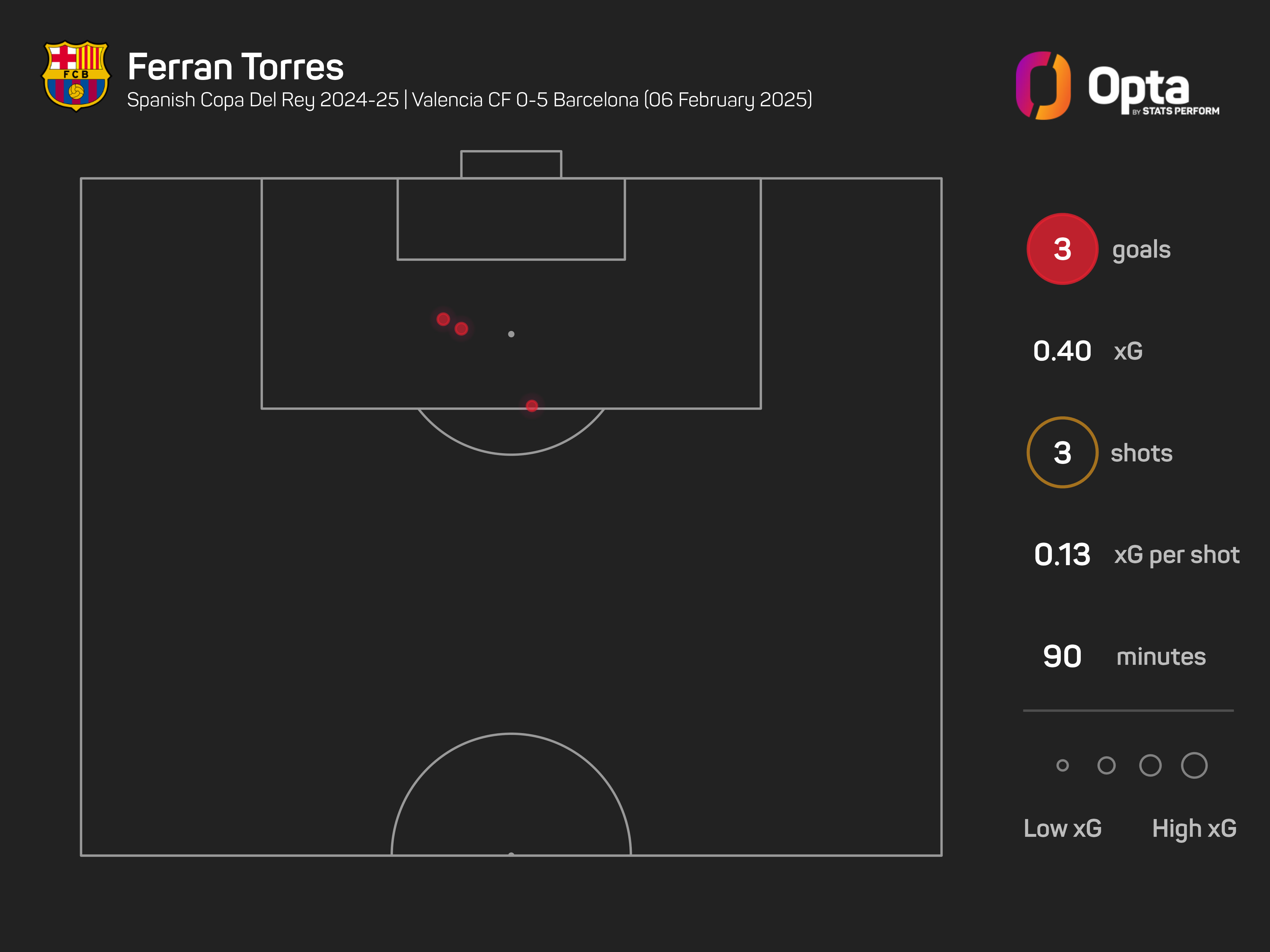Click the third xG legend circle
1270x952 pixels.
click(1150, 765)
